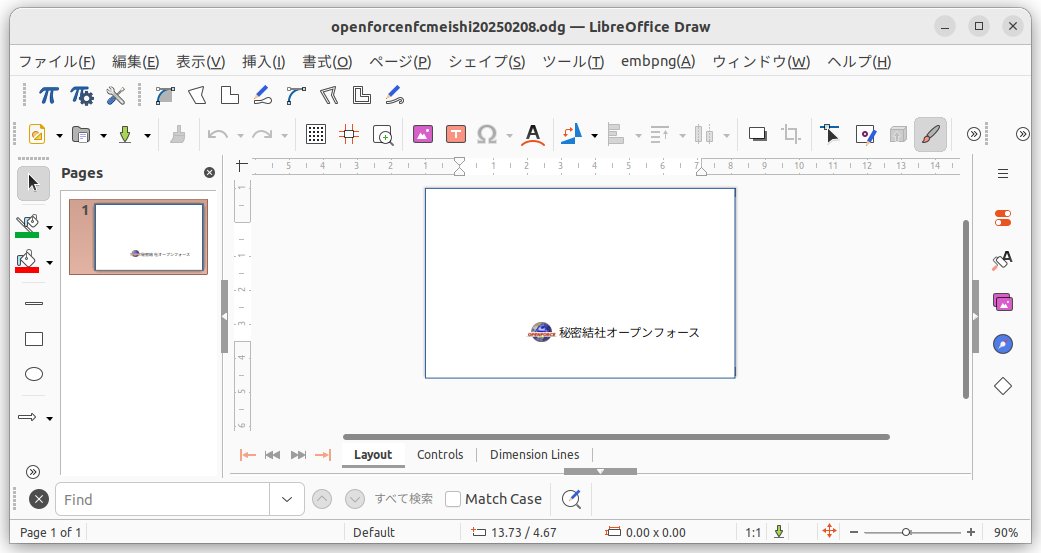Toggle the document save status indicator

pyautogui.click(x=779, y=532)
